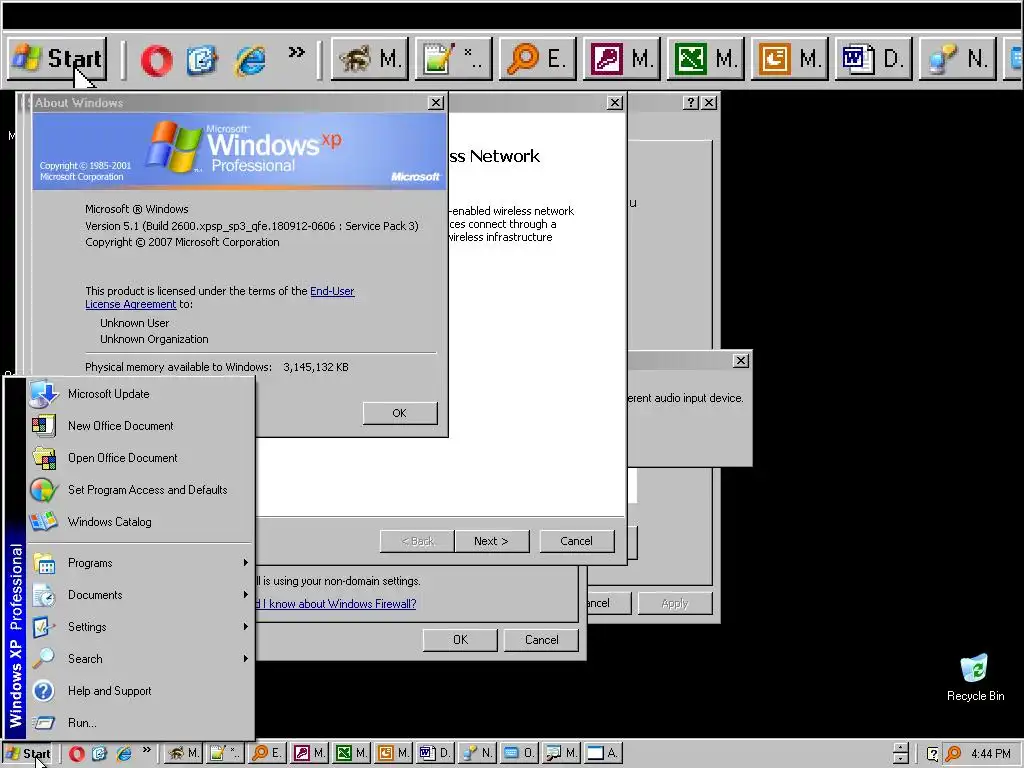Choose New Office Document in Start menu
Screen dimensions: 1024x768
coord(140,426)
